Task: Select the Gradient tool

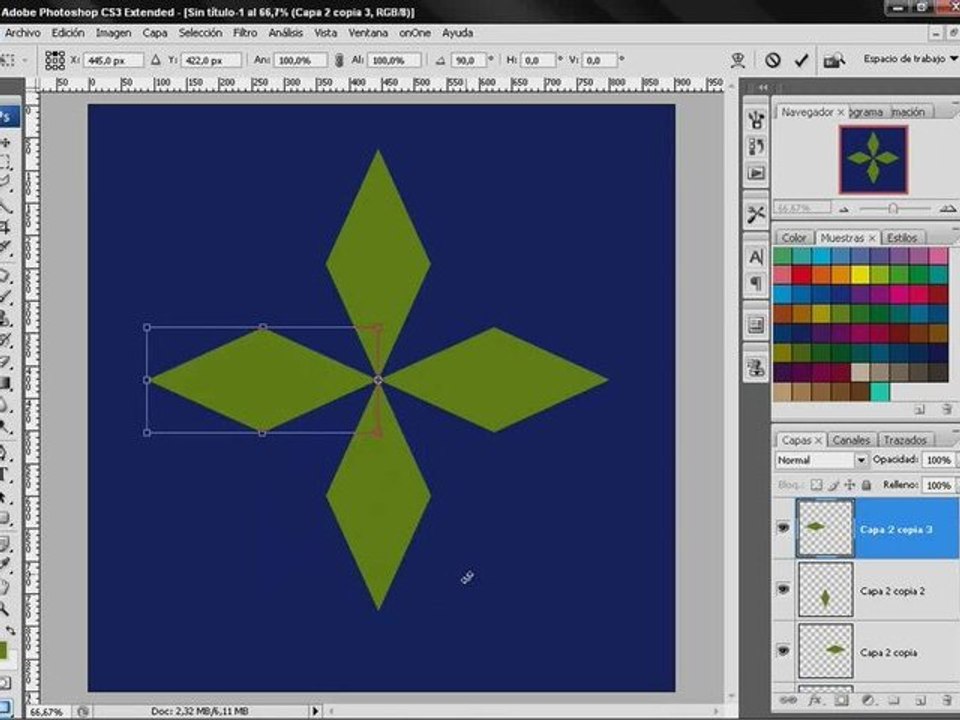Action: (x=6, y=383)
